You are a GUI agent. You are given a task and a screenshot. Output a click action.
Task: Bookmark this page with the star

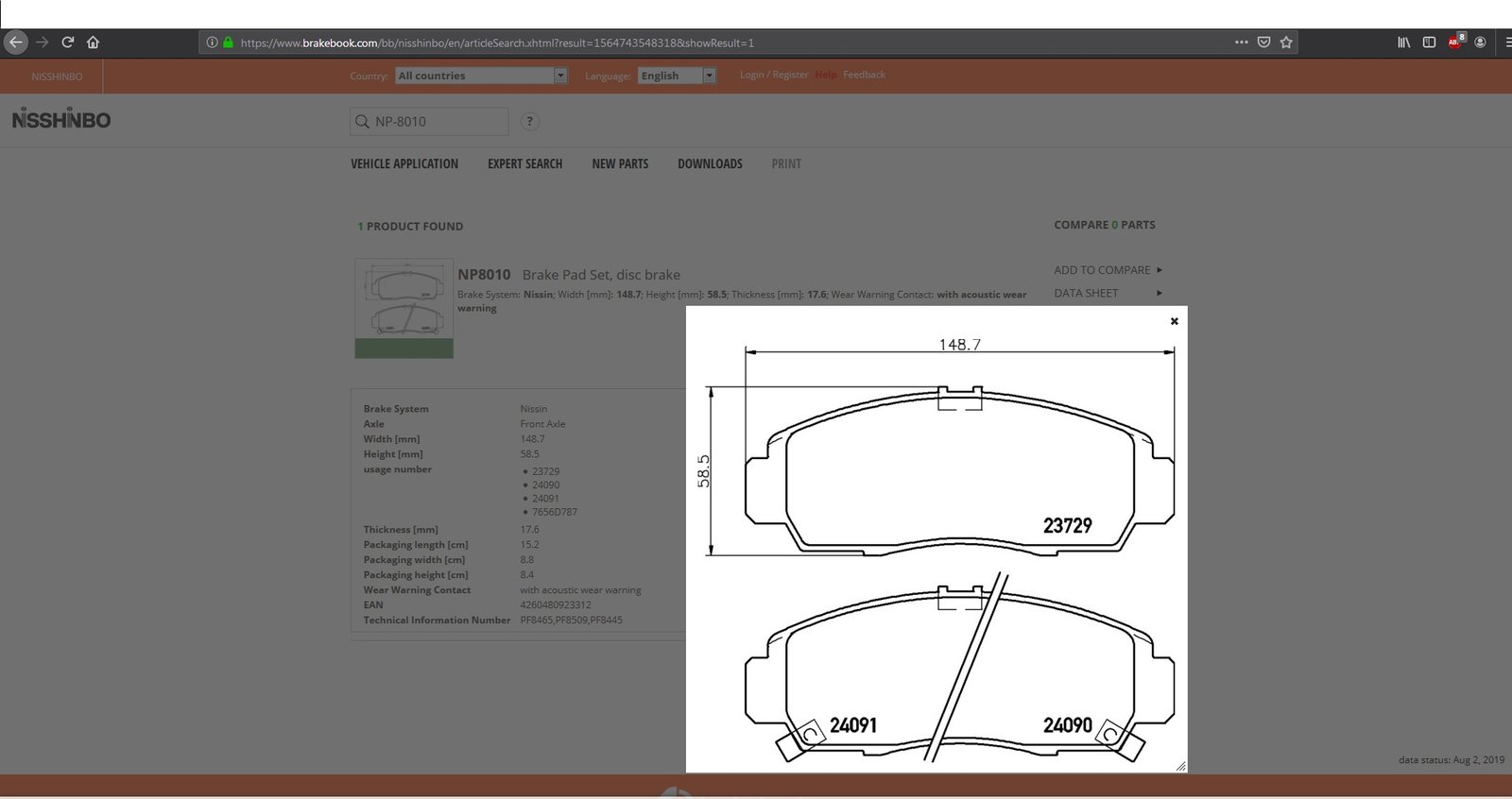click(1286, 42)
